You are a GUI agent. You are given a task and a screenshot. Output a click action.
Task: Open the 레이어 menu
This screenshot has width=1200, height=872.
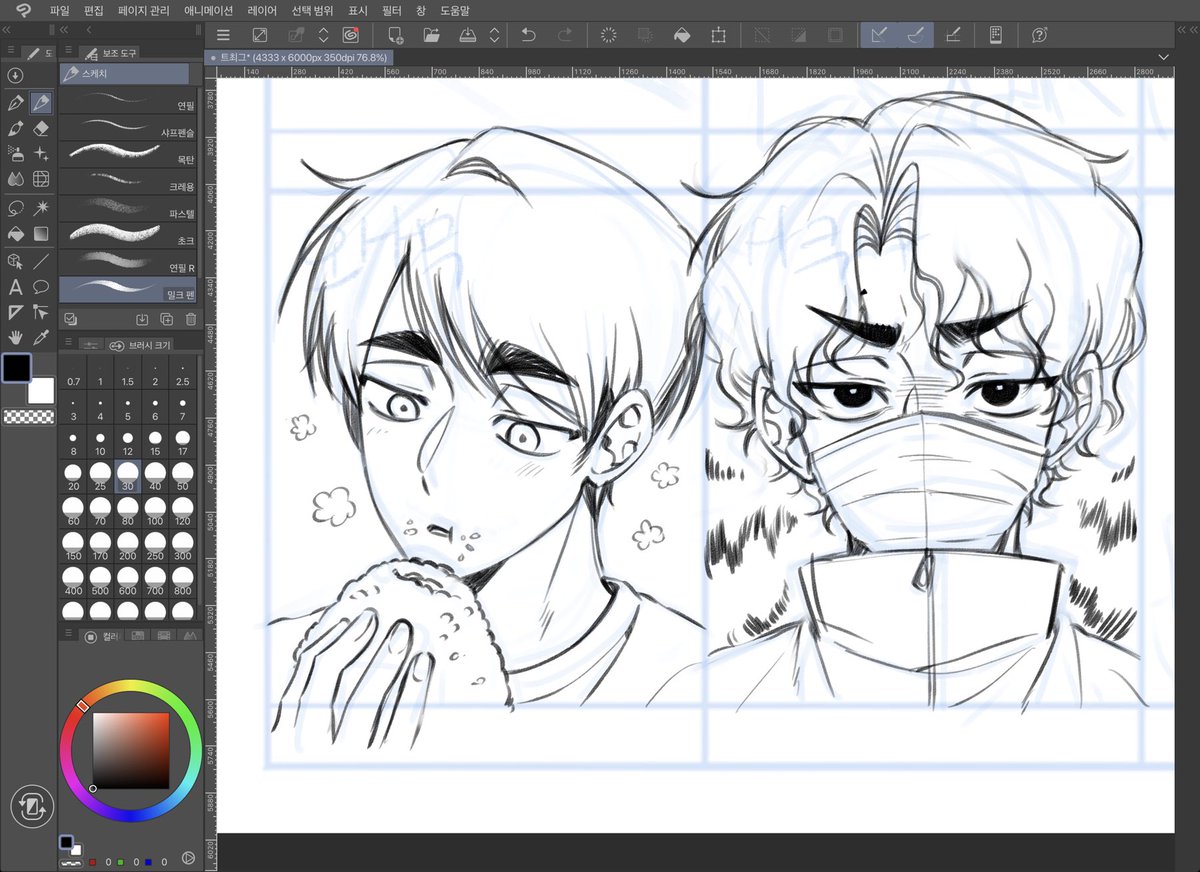pyautogui.click(x=262, y=9)
